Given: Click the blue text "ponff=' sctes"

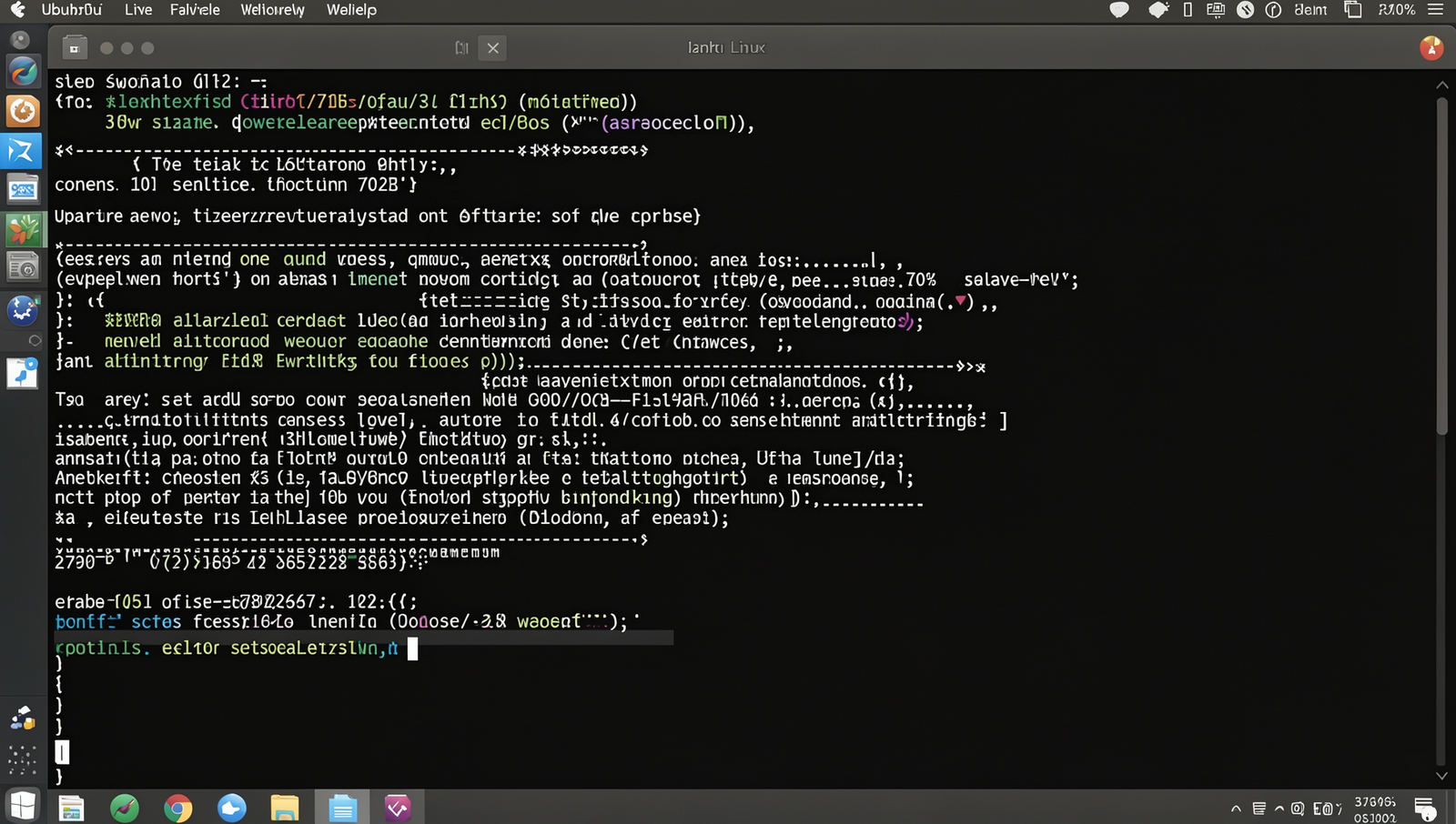Looking at the screenshot, I should coord(118,621).
